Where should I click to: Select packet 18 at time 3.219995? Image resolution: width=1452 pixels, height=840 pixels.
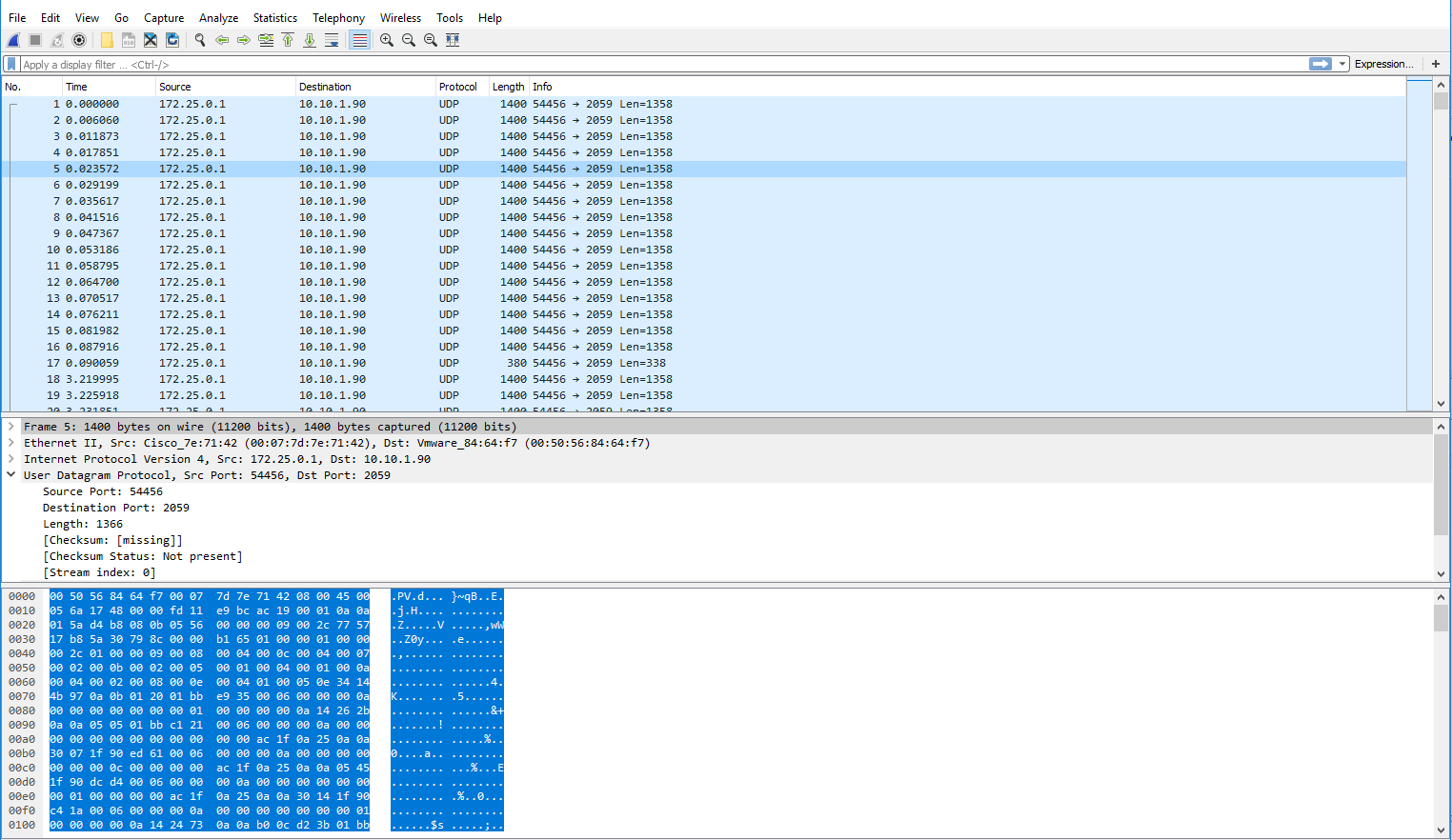(x=703, y=379)
